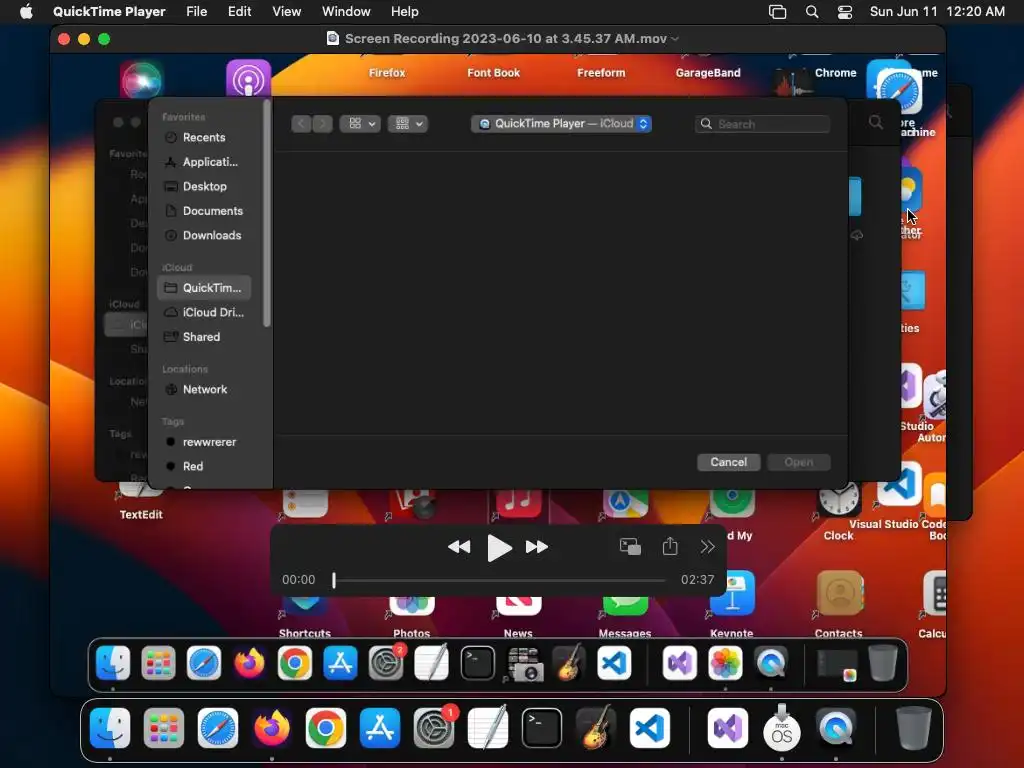
Task: Click the dimmed Open button in dialog
Action: point(799,462)
